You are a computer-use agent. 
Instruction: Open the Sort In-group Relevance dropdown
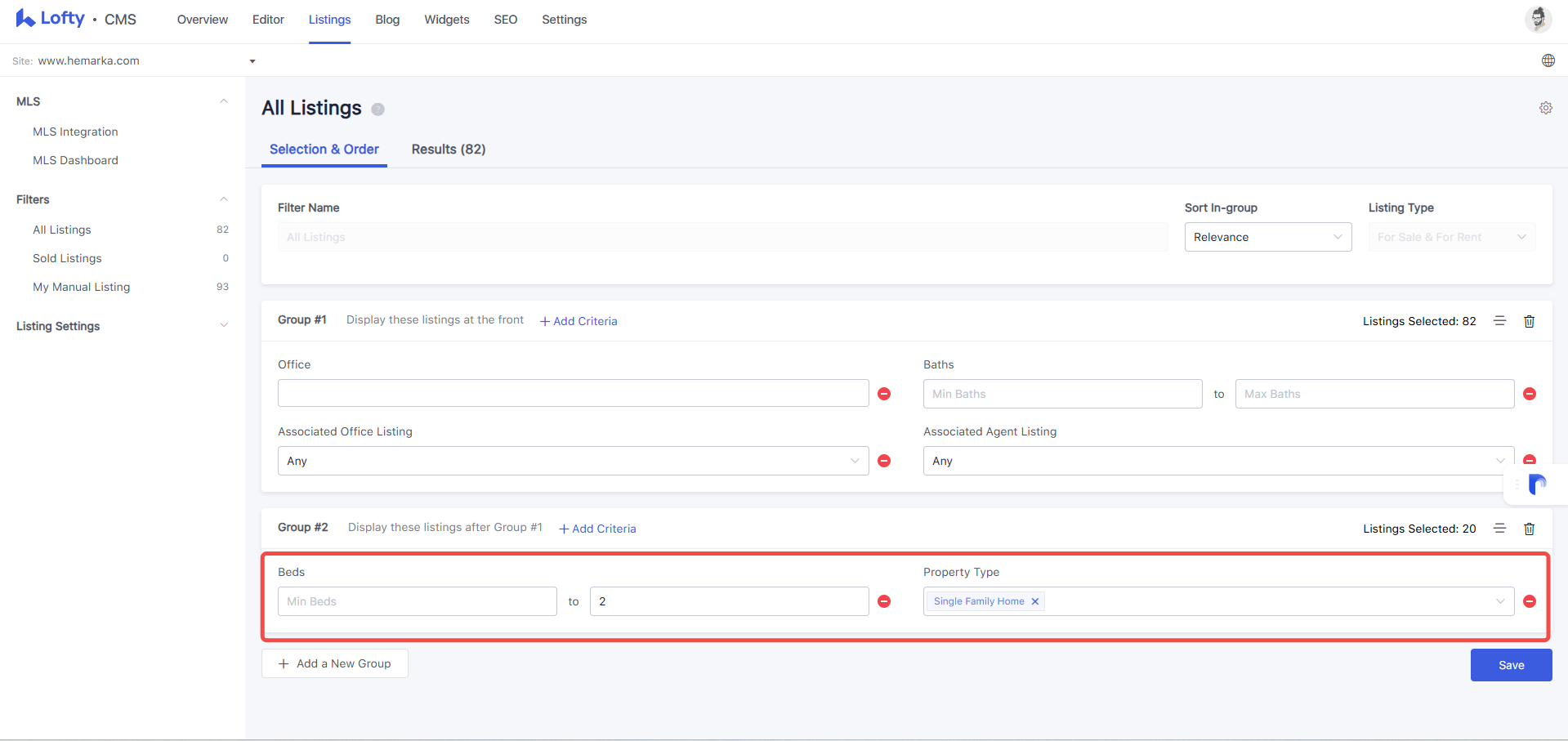click(x=1268, y=237)
